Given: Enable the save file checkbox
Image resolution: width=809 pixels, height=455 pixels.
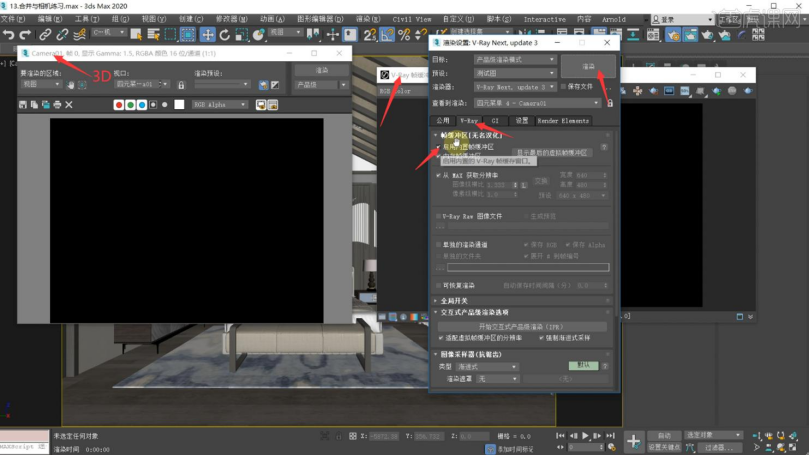Looking at the screenshot, I should [x=563, y=87].
